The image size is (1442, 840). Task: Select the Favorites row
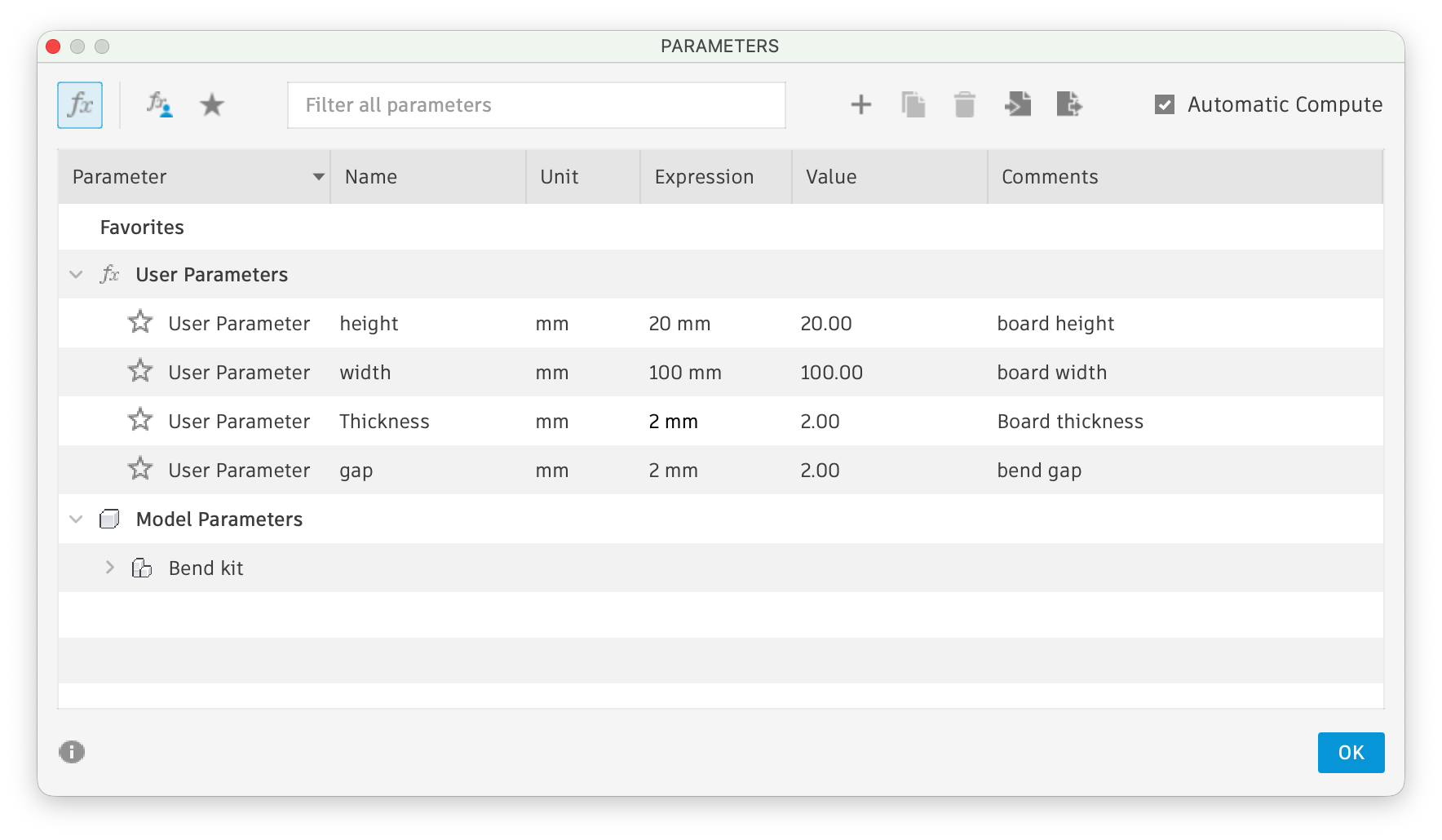(721, 227)
